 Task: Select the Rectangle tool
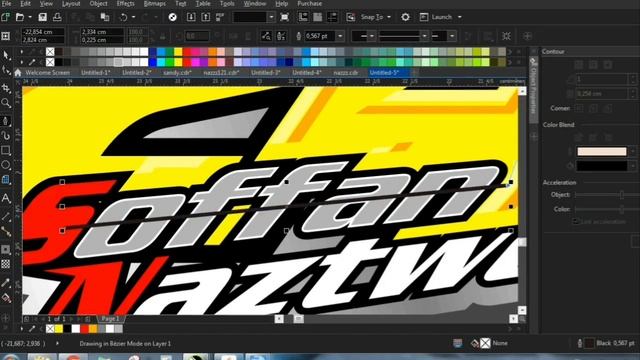[6, 150]
